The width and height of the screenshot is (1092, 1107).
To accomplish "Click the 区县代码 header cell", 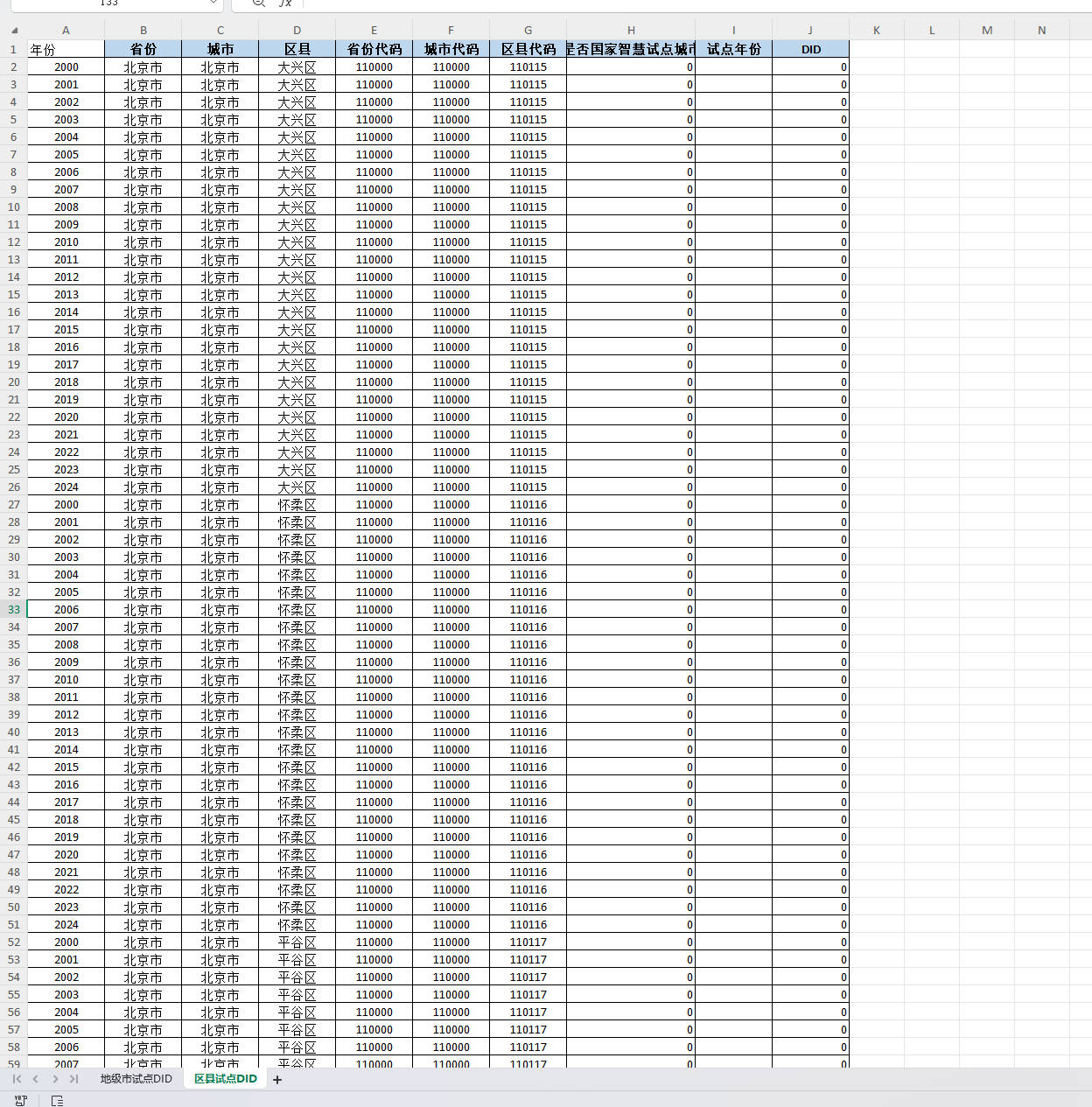I will tap(528, 49).
